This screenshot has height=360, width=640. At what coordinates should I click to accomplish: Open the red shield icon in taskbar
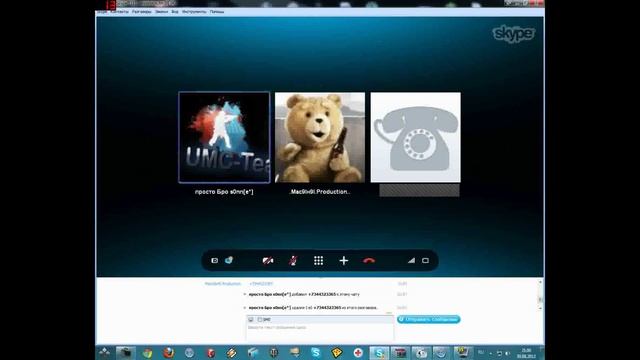pyautogui.click(x=210, y=353)
